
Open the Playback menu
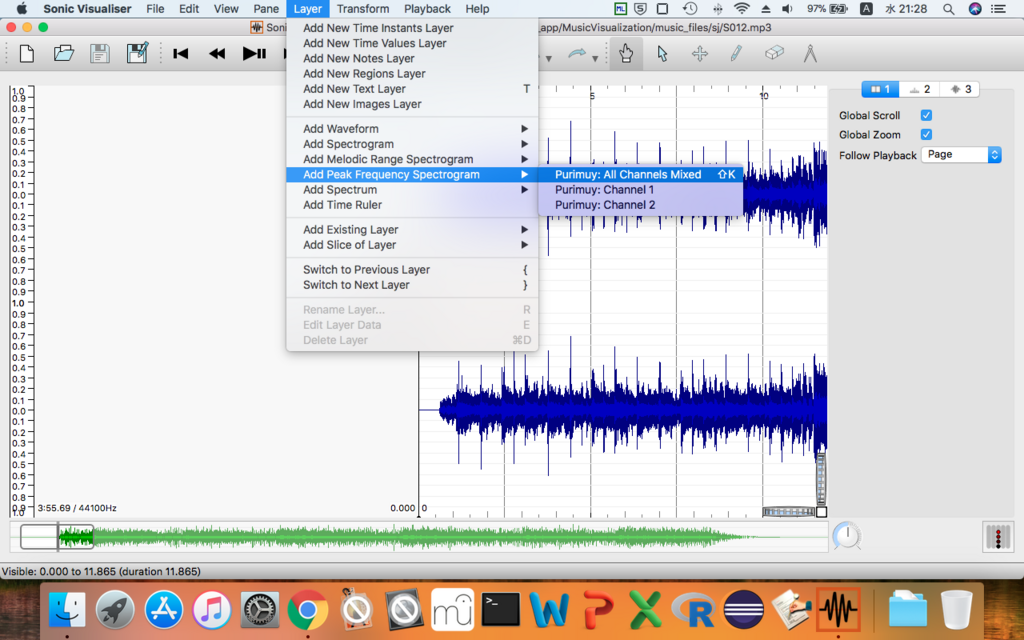coord(427,8)
